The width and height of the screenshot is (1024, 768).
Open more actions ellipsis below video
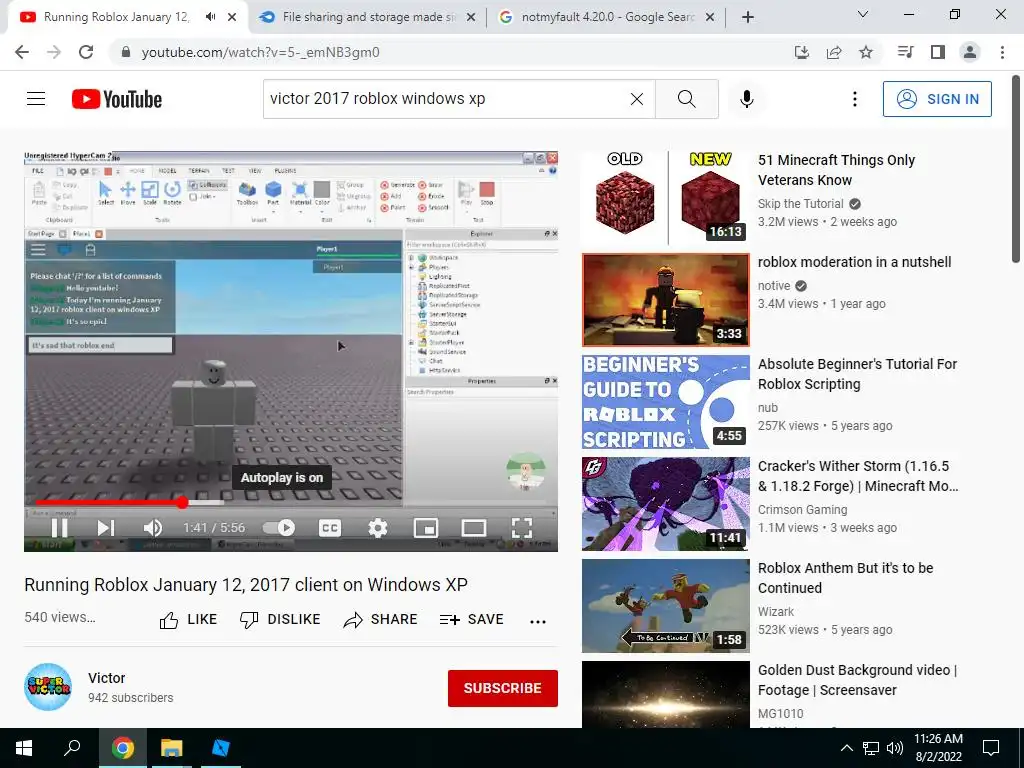click(537, 621)
